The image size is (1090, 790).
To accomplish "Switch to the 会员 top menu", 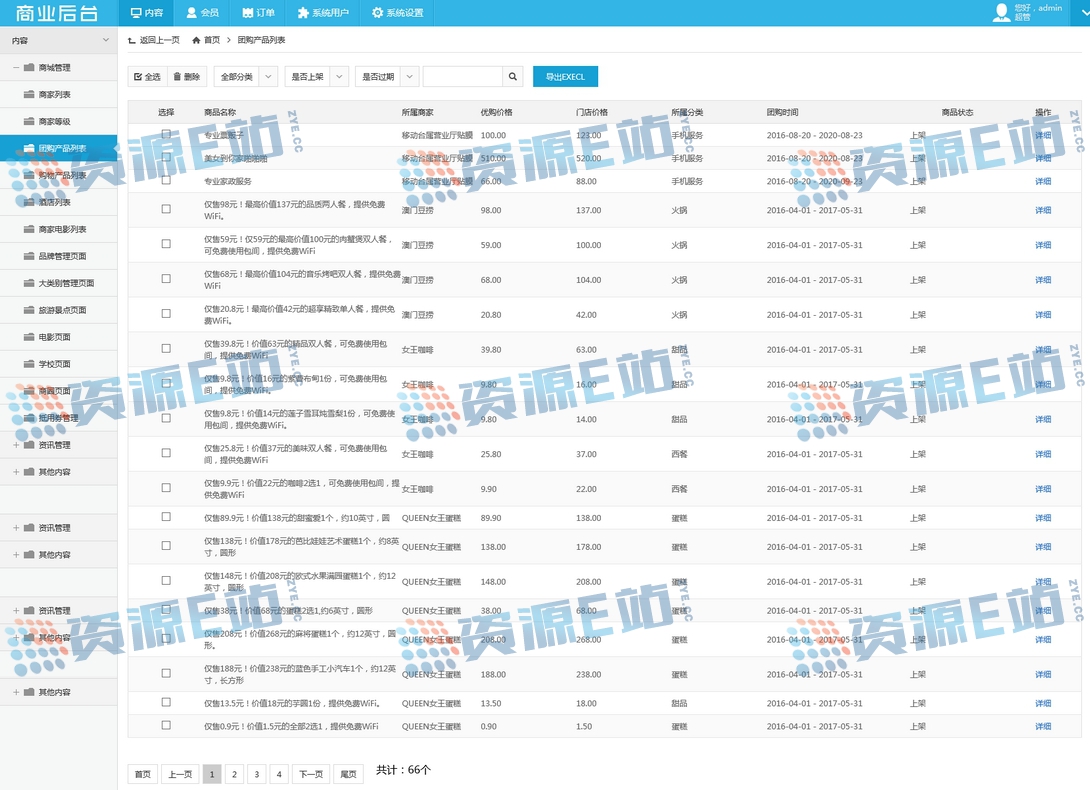I will tap(202, 13).
